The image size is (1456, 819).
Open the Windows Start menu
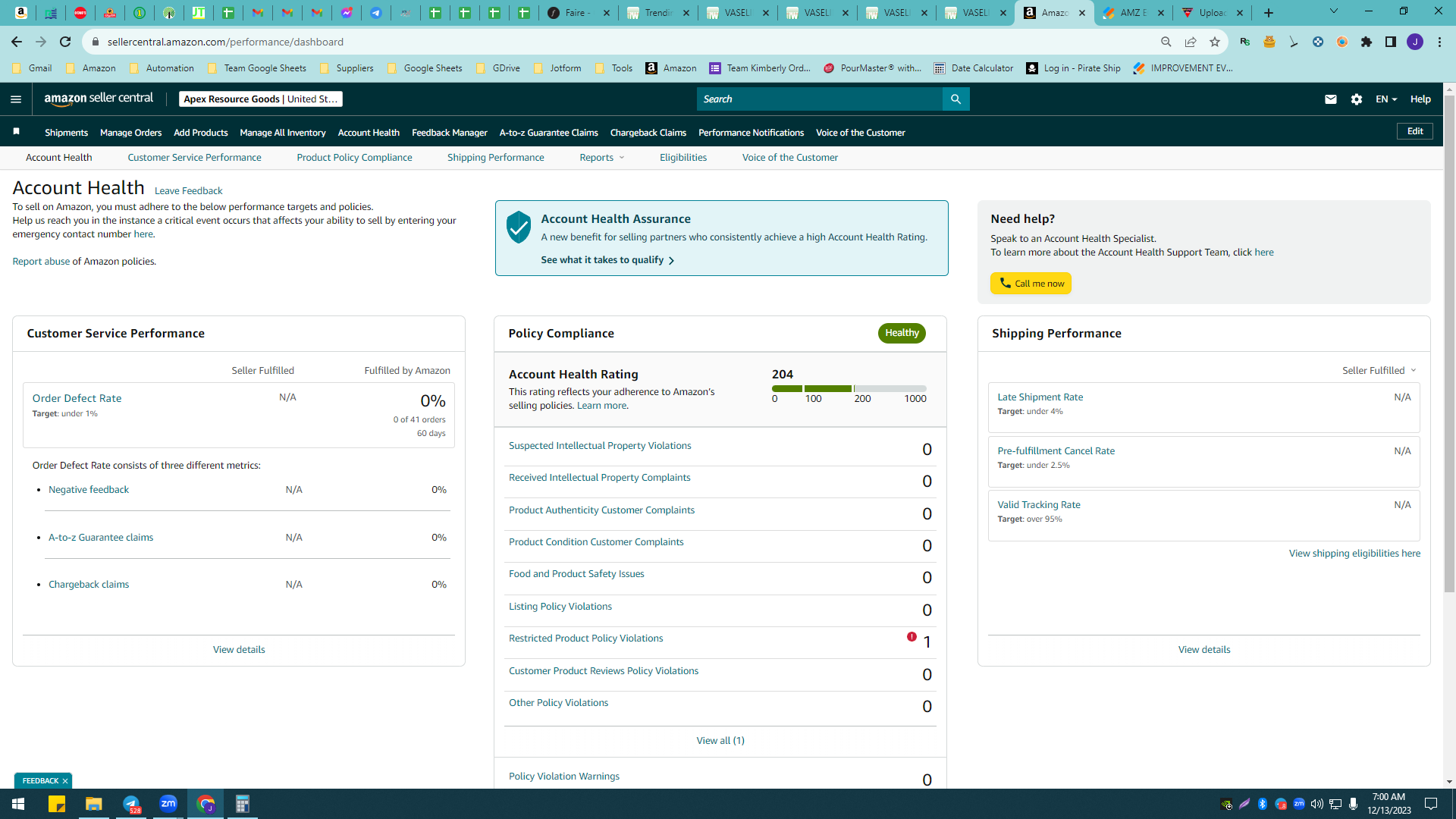coord(18,804)
